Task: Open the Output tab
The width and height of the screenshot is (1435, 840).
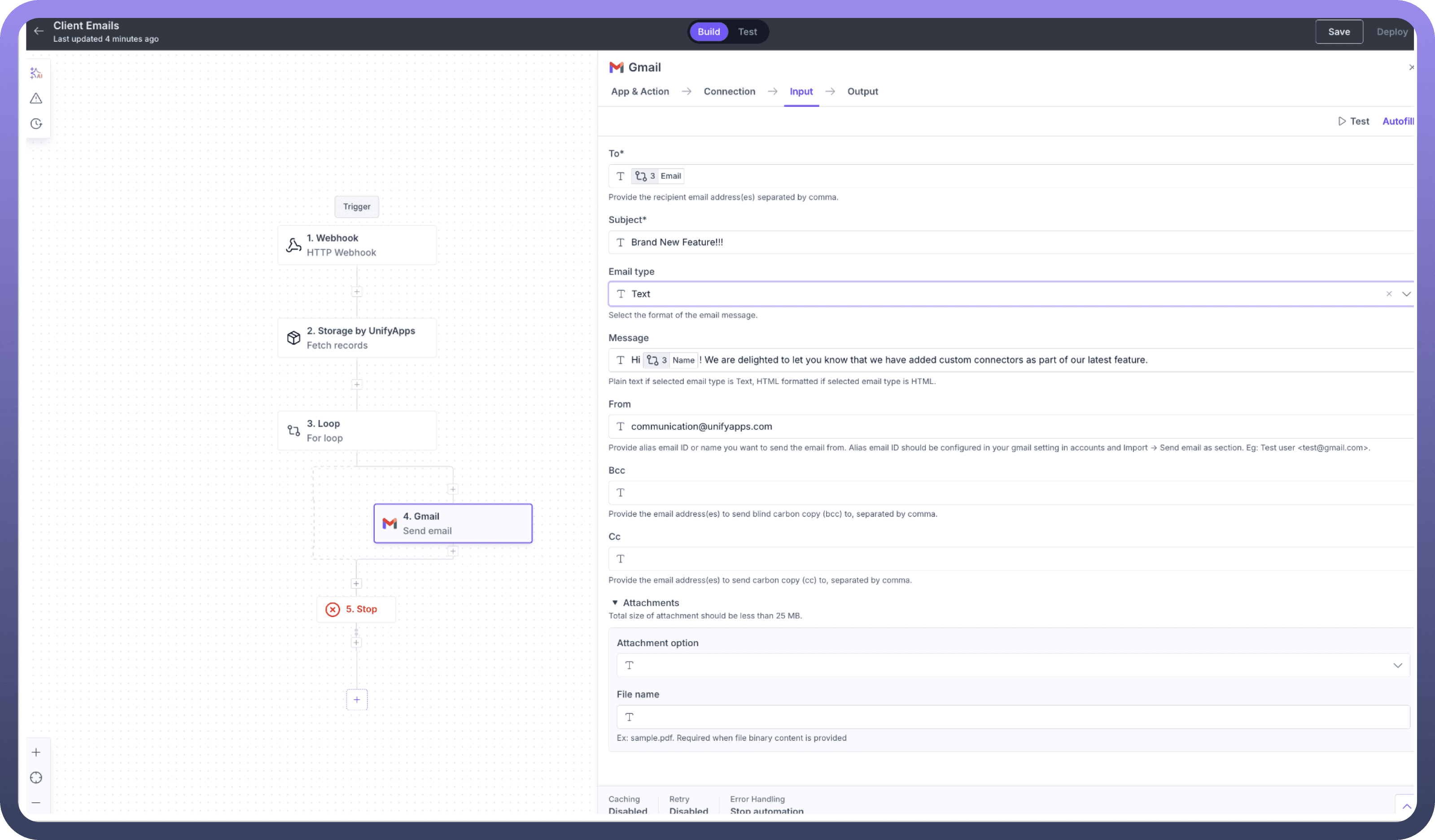Action: click(862, 92)
